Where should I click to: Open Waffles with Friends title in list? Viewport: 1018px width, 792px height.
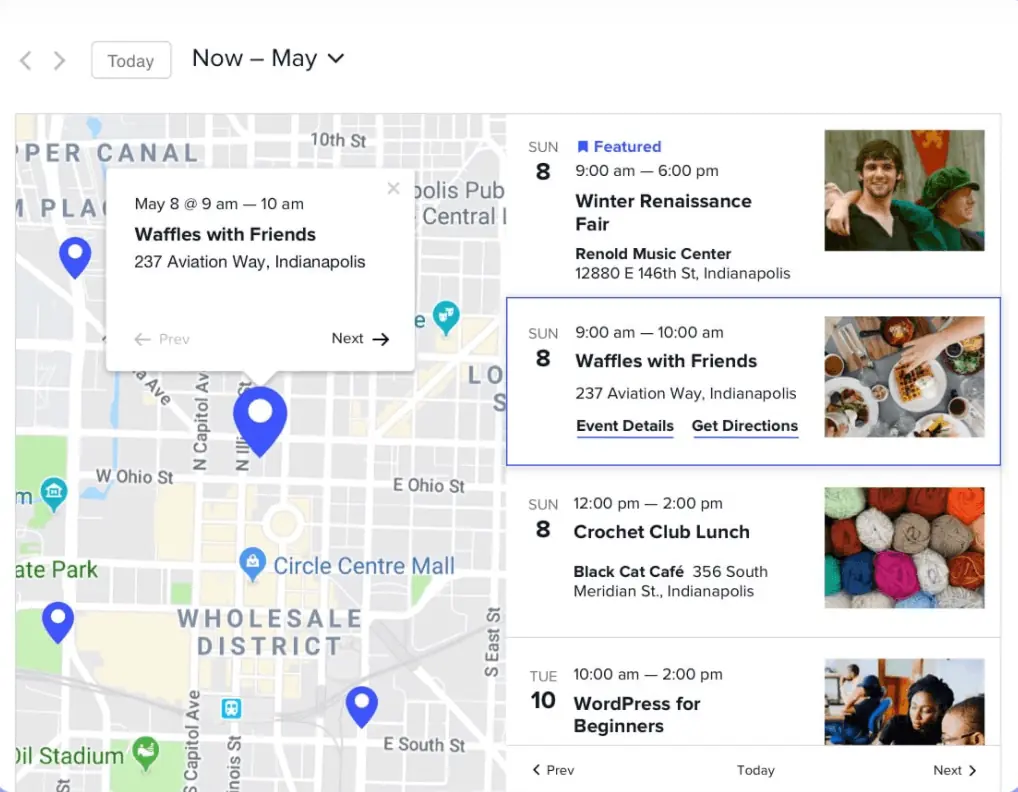[666, 361]
